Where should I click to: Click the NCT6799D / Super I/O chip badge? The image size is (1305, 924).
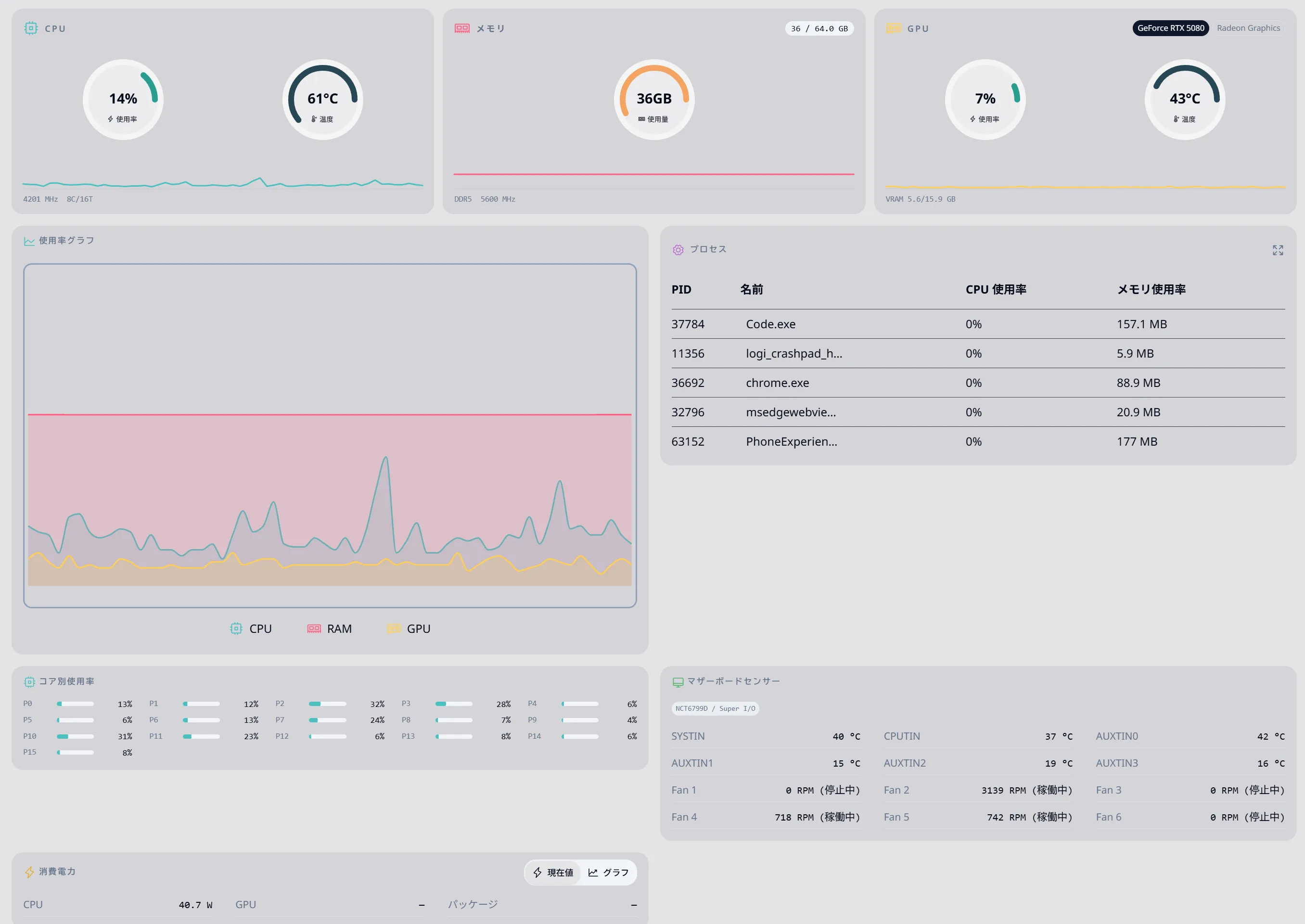(715, 709)
